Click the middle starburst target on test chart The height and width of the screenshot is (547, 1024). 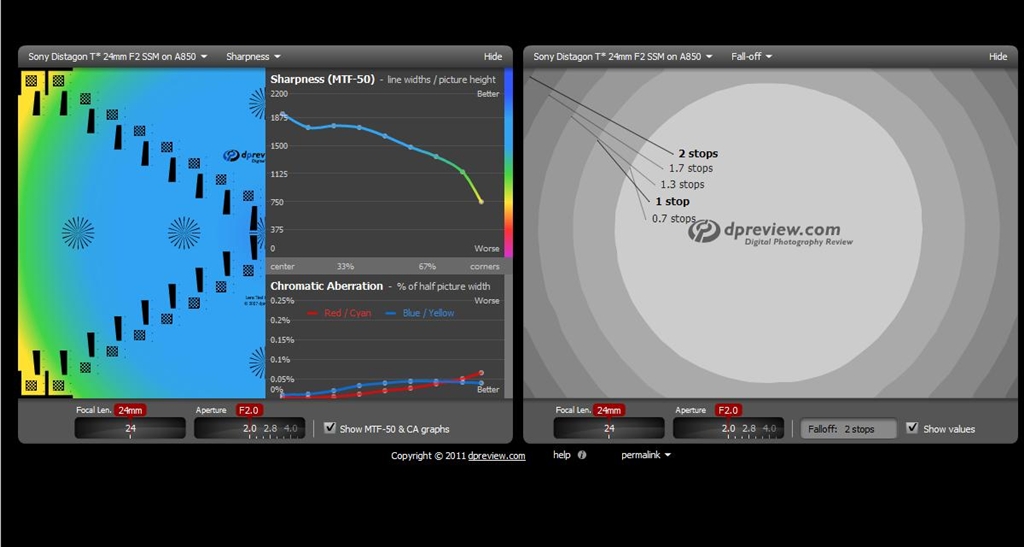(x=184, y=233)
